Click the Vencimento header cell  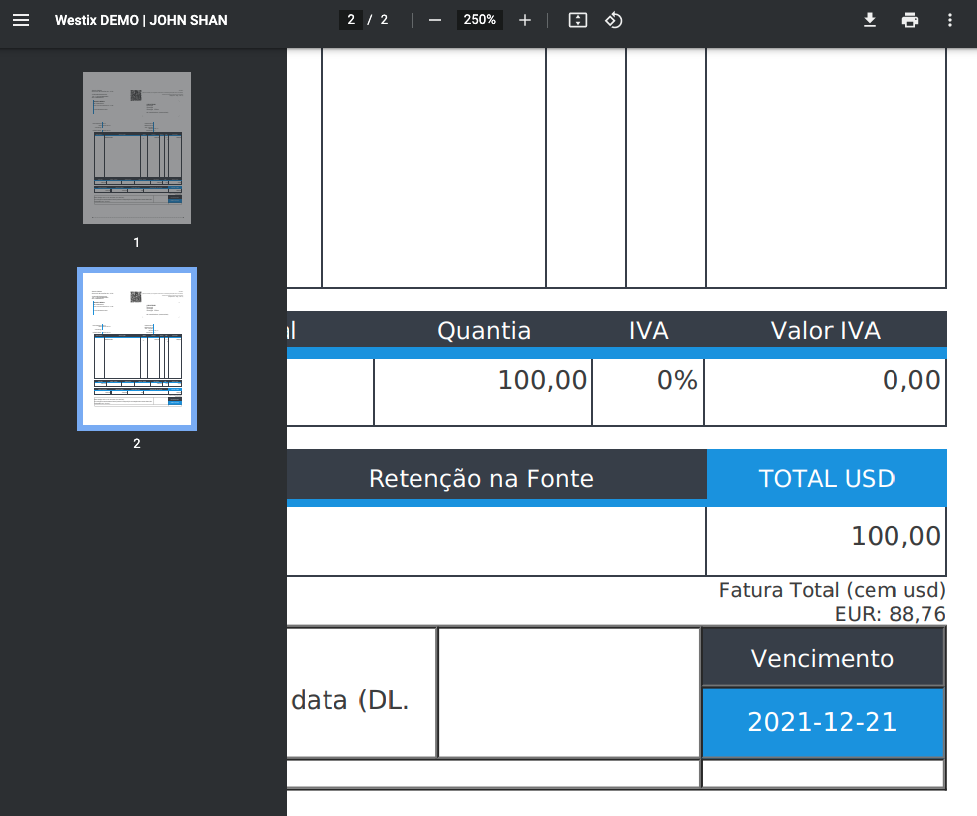822,658
